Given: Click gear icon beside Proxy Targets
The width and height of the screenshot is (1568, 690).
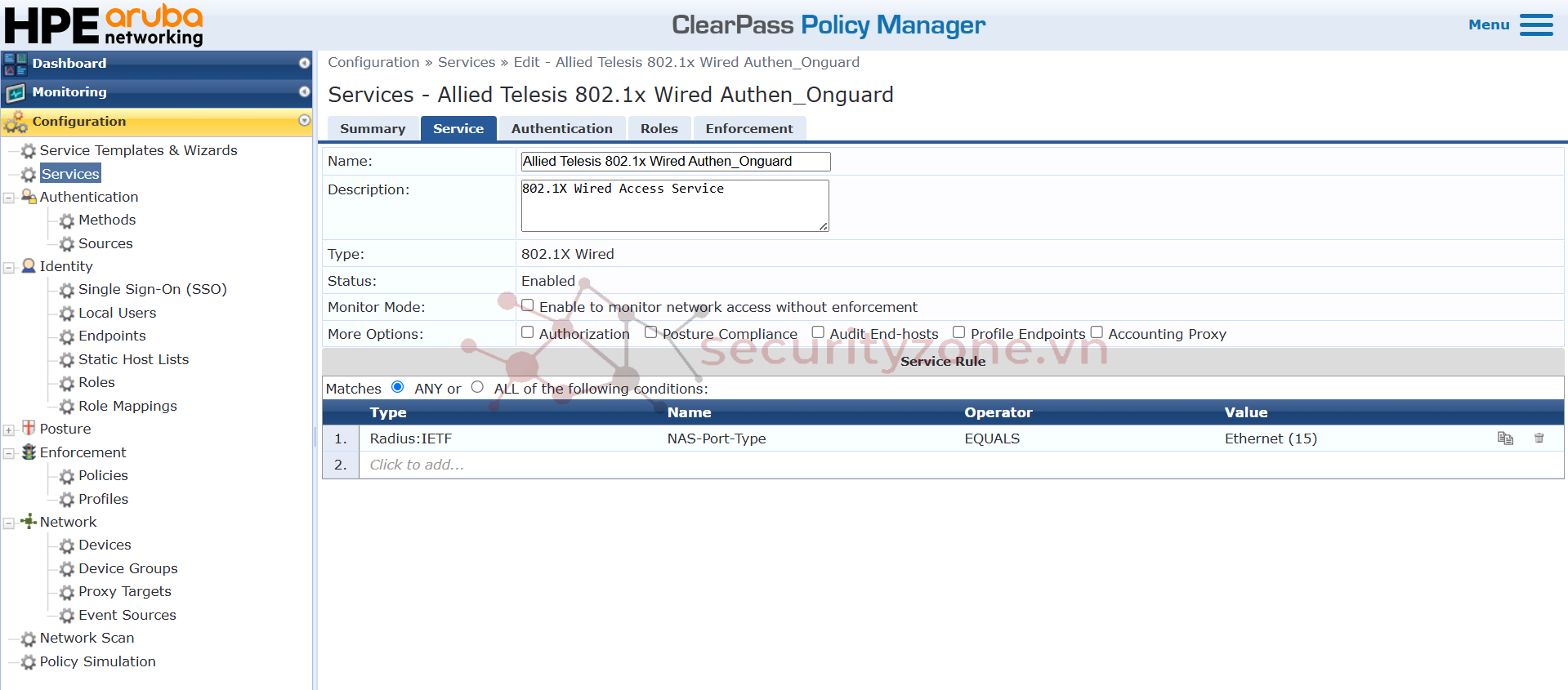Looking at the screenshot, I should coord(67,592).
